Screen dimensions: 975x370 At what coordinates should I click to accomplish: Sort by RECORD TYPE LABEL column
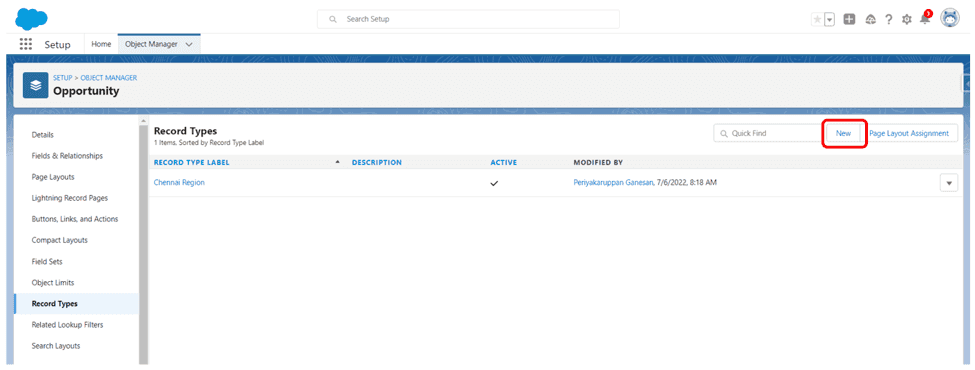(192, 163)
